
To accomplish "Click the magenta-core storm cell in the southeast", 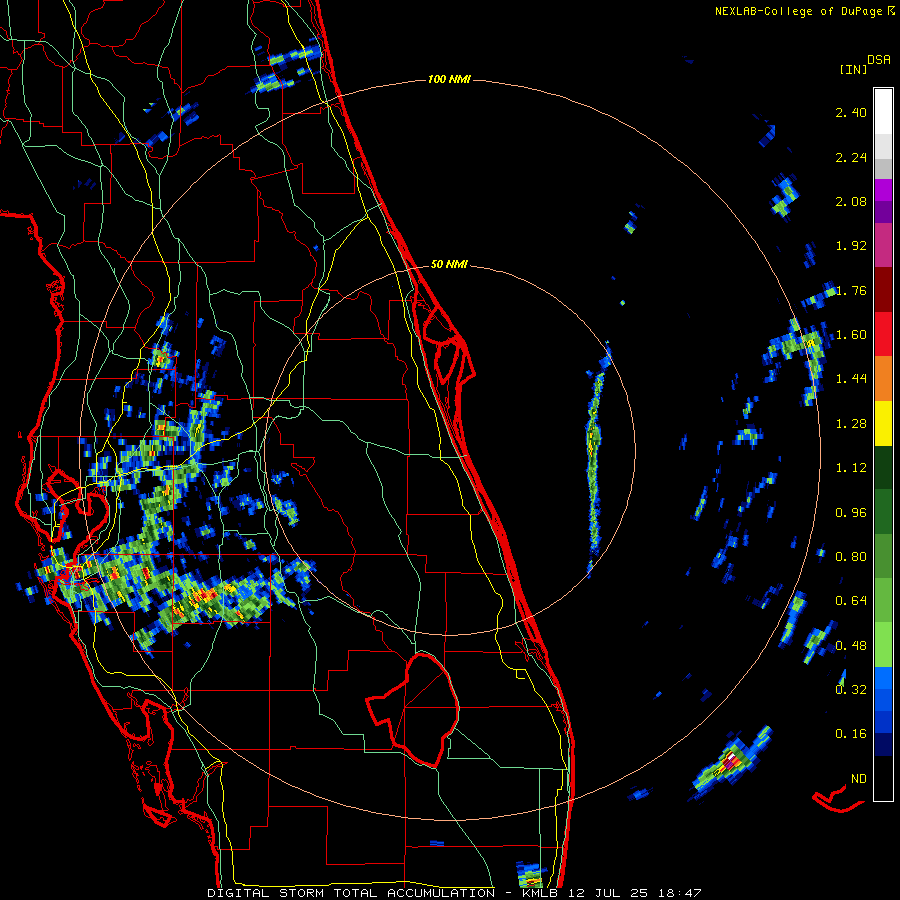I will pyautogui.click(x=731, y=763).
